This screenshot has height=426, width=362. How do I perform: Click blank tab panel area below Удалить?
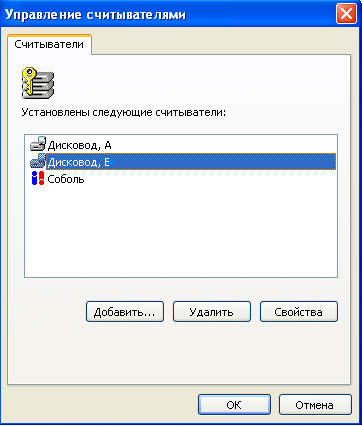[212, 353]
